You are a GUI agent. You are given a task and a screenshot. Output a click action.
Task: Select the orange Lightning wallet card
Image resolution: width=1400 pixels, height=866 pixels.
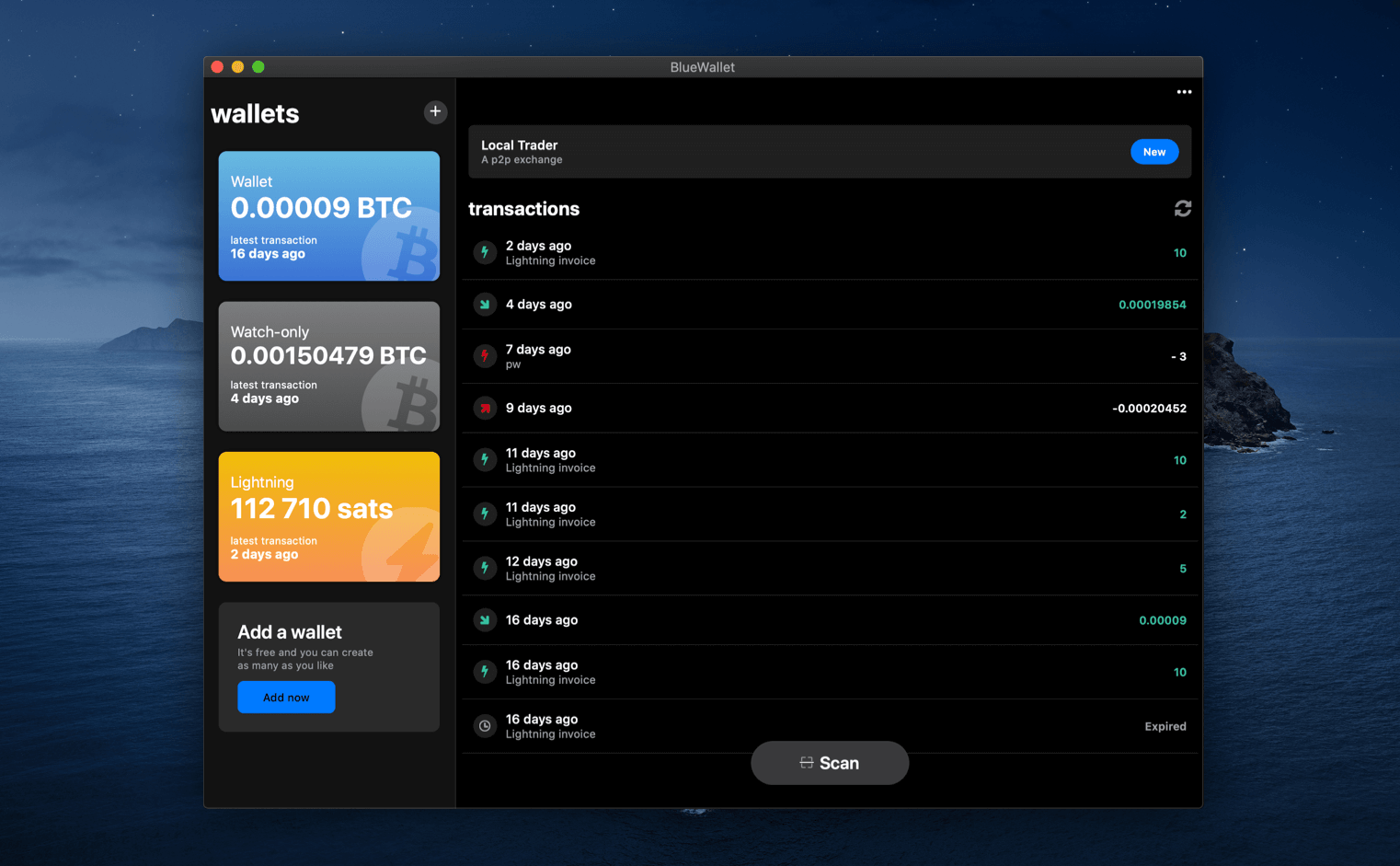tap(329, 516)
